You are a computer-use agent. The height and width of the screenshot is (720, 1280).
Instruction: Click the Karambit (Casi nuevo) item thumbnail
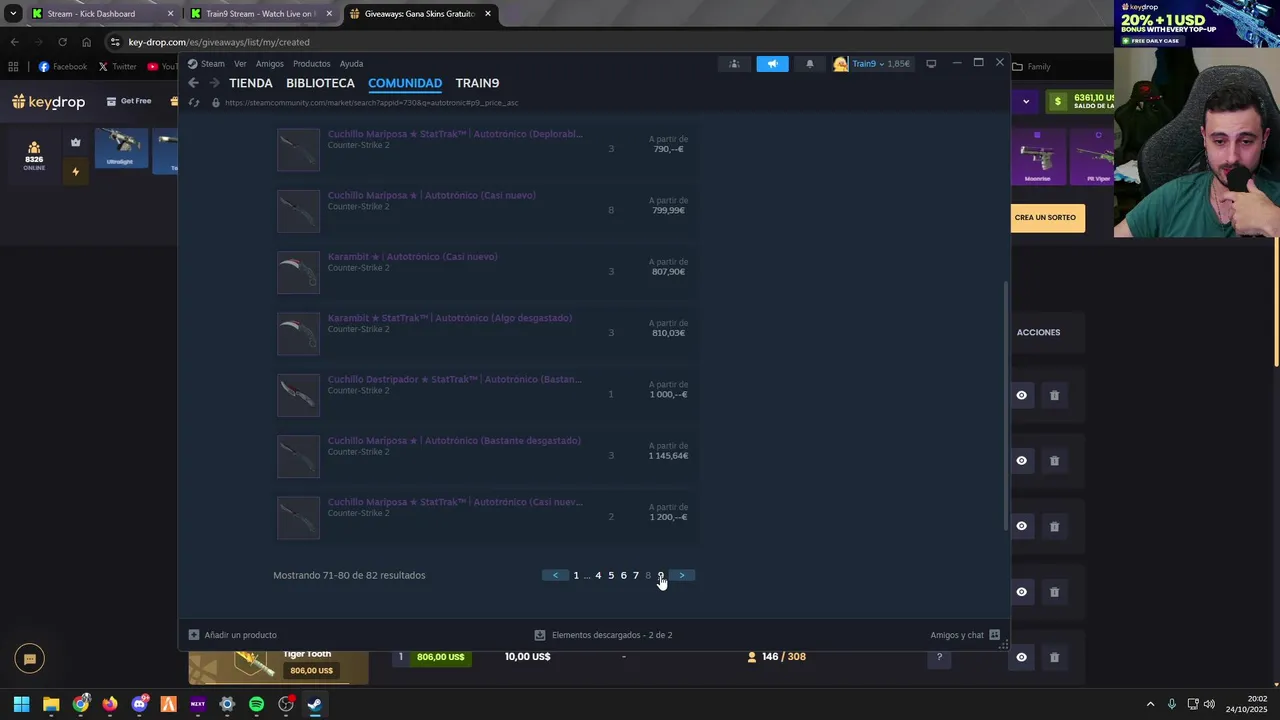[298, 272]
